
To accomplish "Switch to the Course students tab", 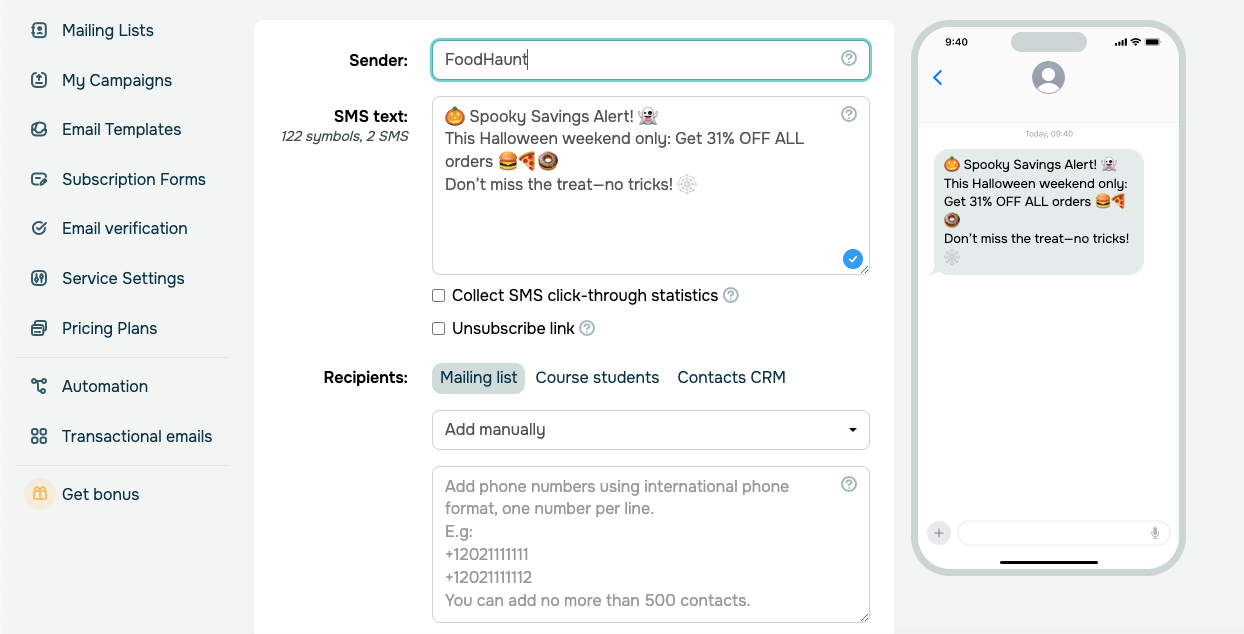I will pyautogui.click(x=597, y=378).
